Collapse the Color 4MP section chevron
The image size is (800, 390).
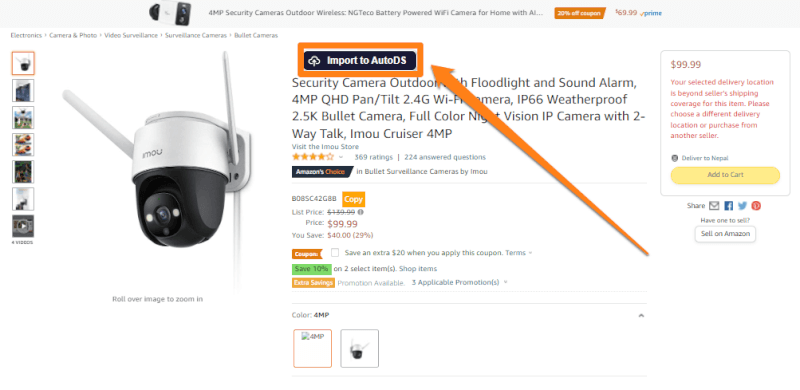click(x=641, y=315)
